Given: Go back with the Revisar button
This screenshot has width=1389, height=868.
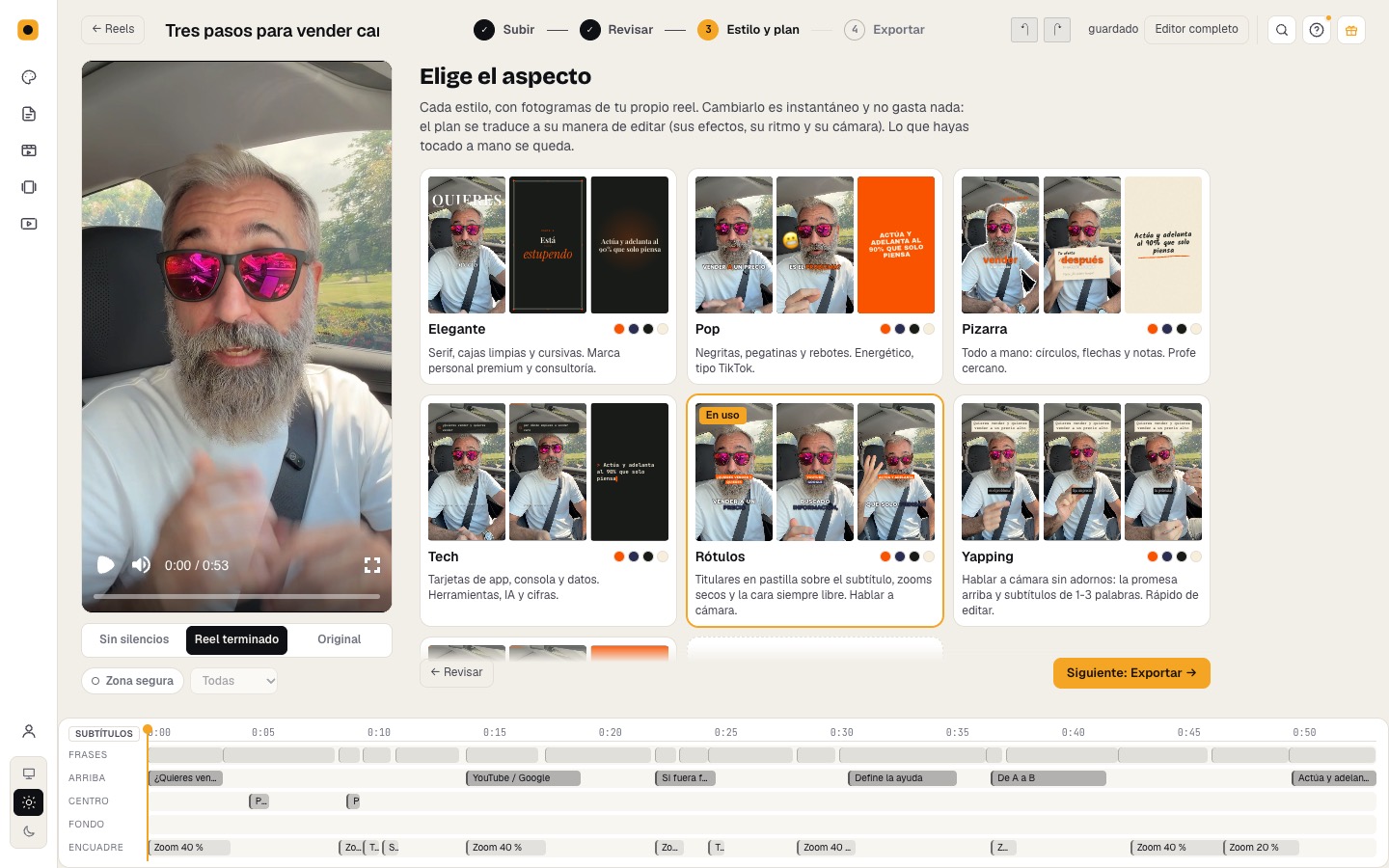Looking at the screenshot, I should coord(456,672).
